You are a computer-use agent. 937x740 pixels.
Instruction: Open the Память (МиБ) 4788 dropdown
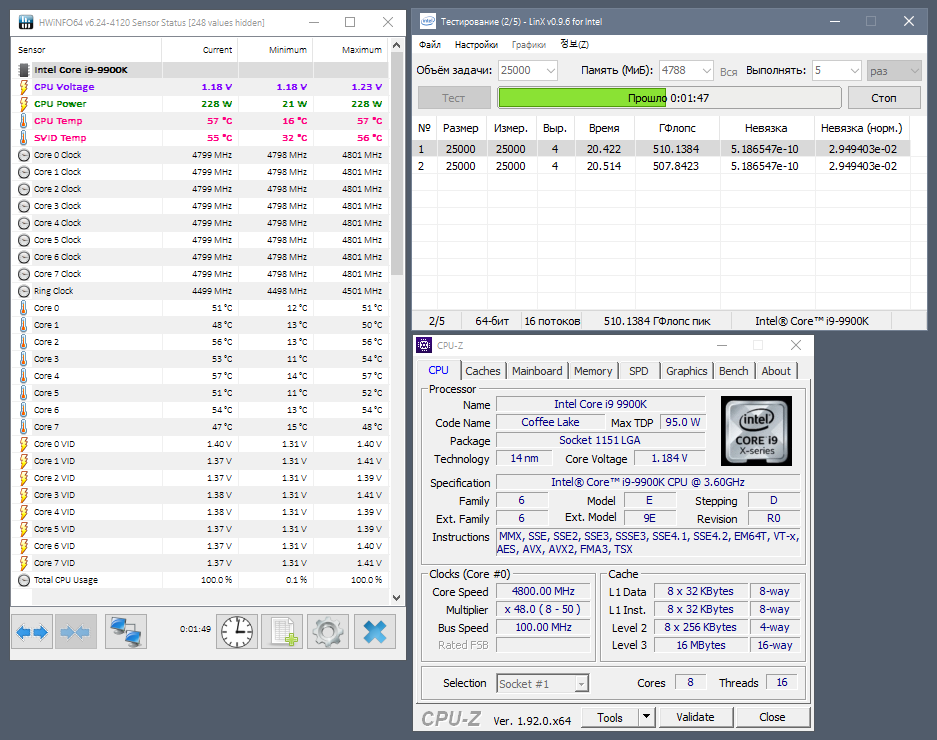pos(686,71)
